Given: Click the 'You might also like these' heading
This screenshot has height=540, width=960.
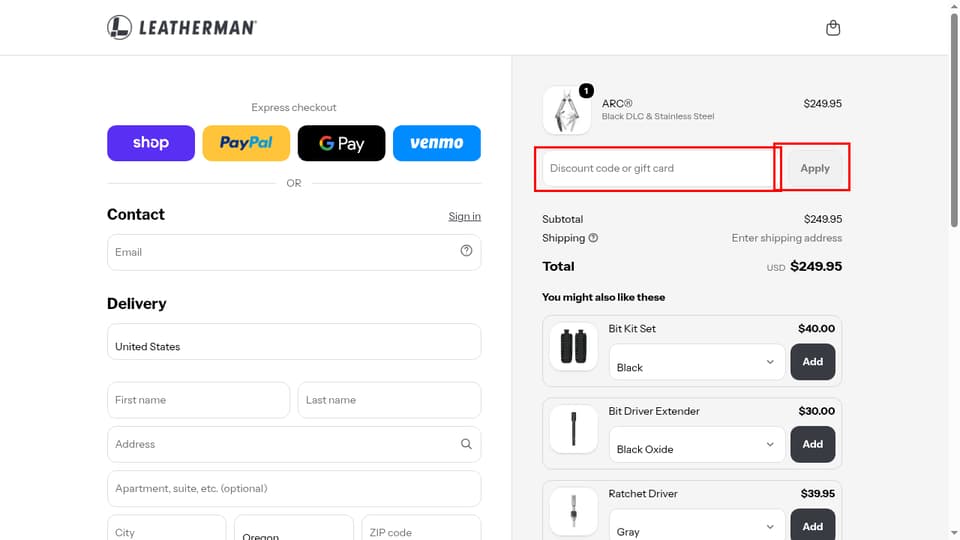Looking at the screenshot, I should 604,297.
